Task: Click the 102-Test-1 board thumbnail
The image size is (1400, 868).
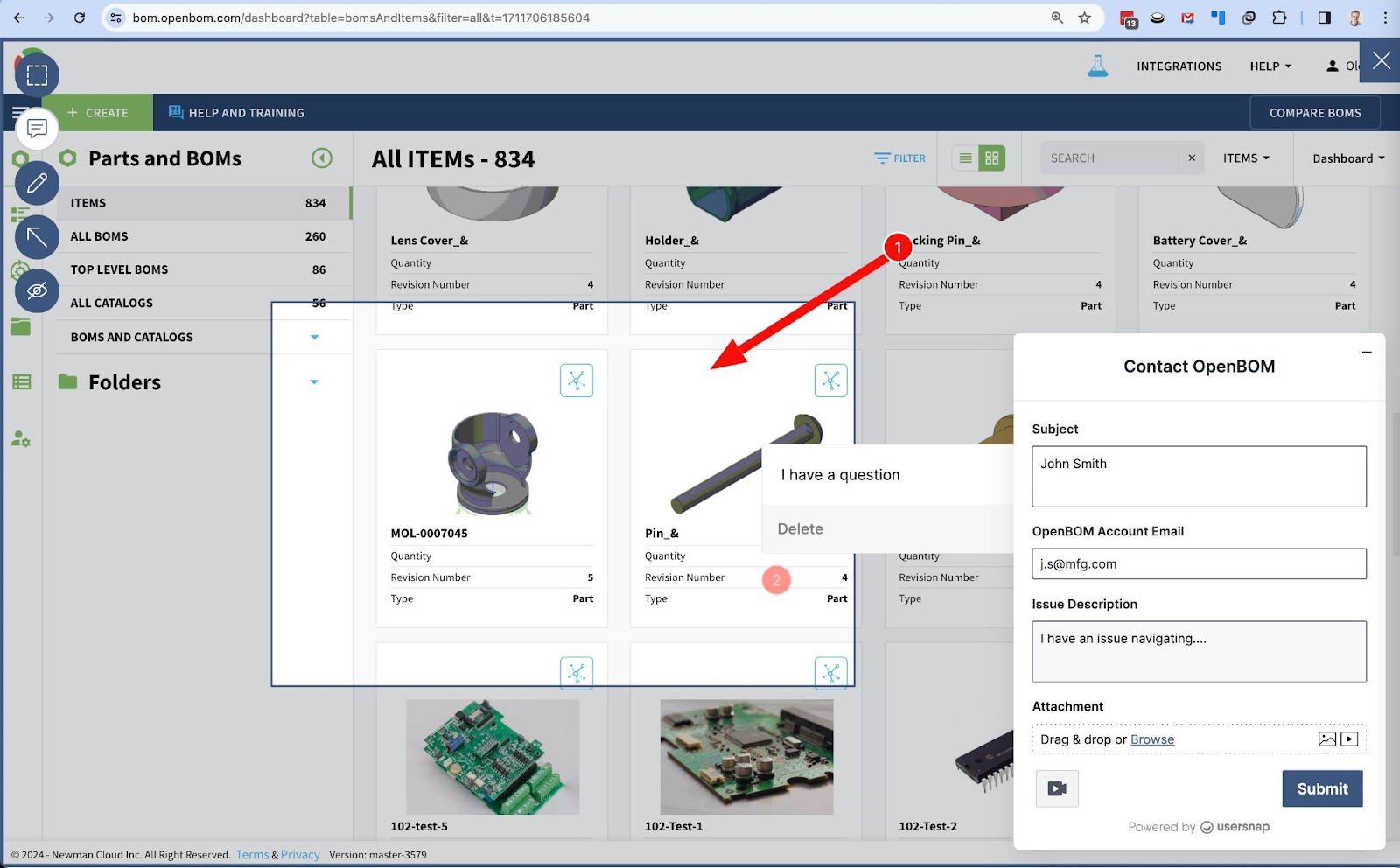Action: pyautogui.click(x=746, y=757)
